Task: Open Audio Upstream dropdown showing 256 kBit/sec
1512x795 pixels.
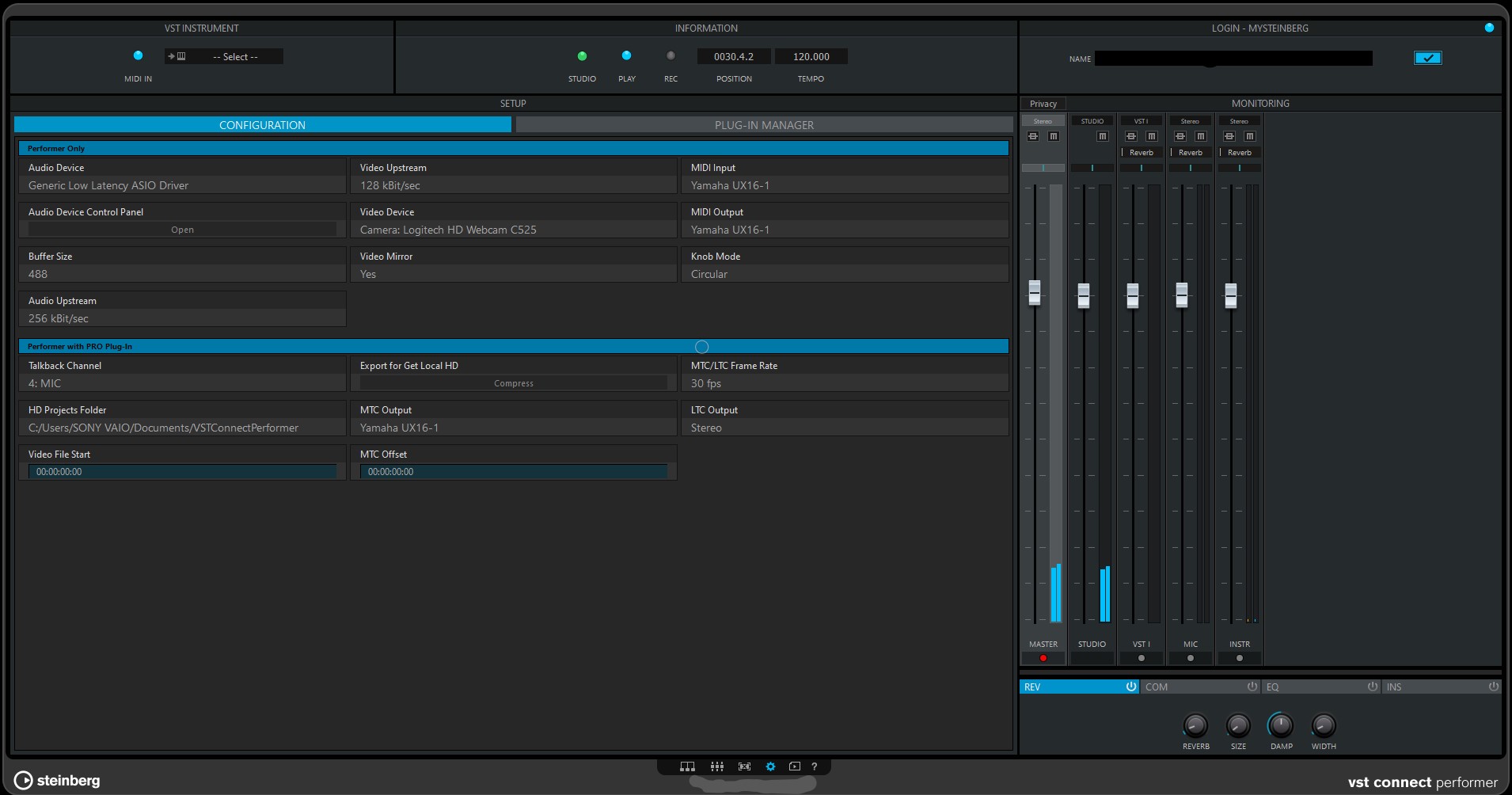Action: point(182,318)
